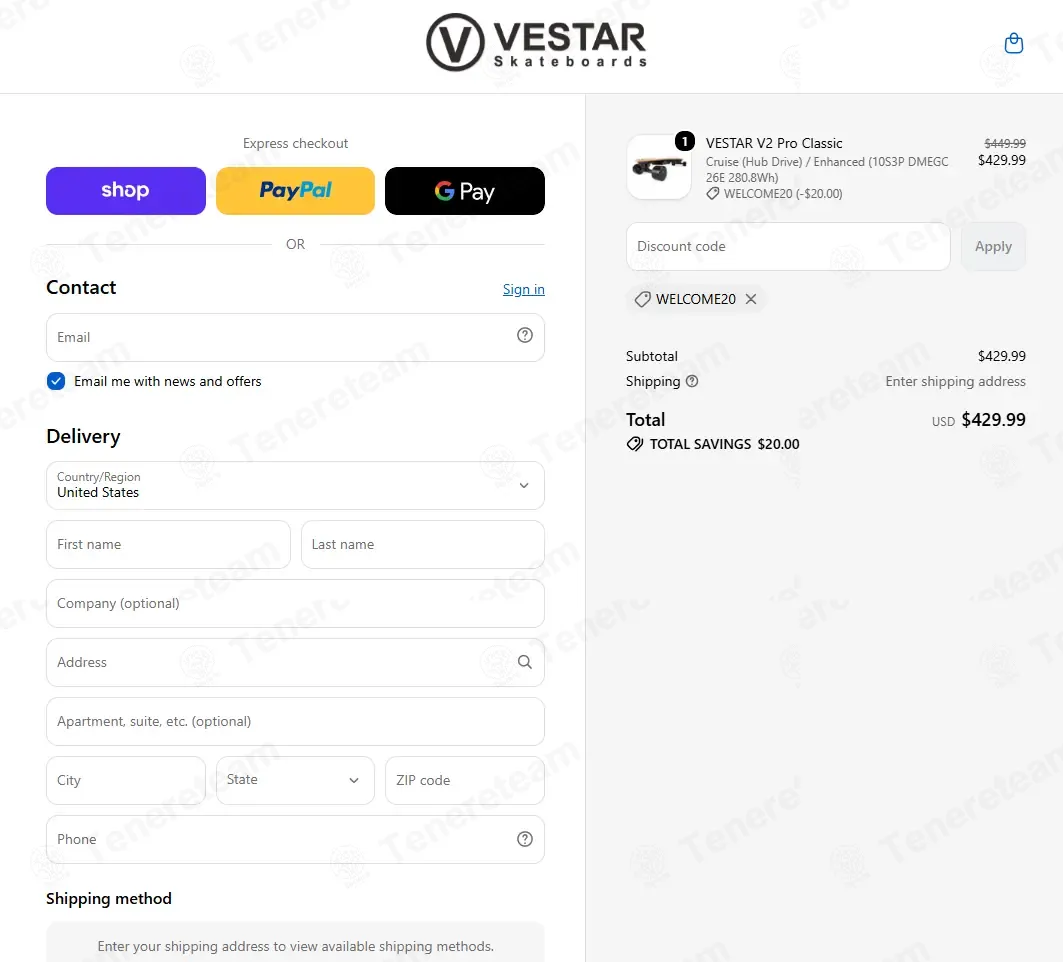Click the USD currency label

click(x=943, y=422)
